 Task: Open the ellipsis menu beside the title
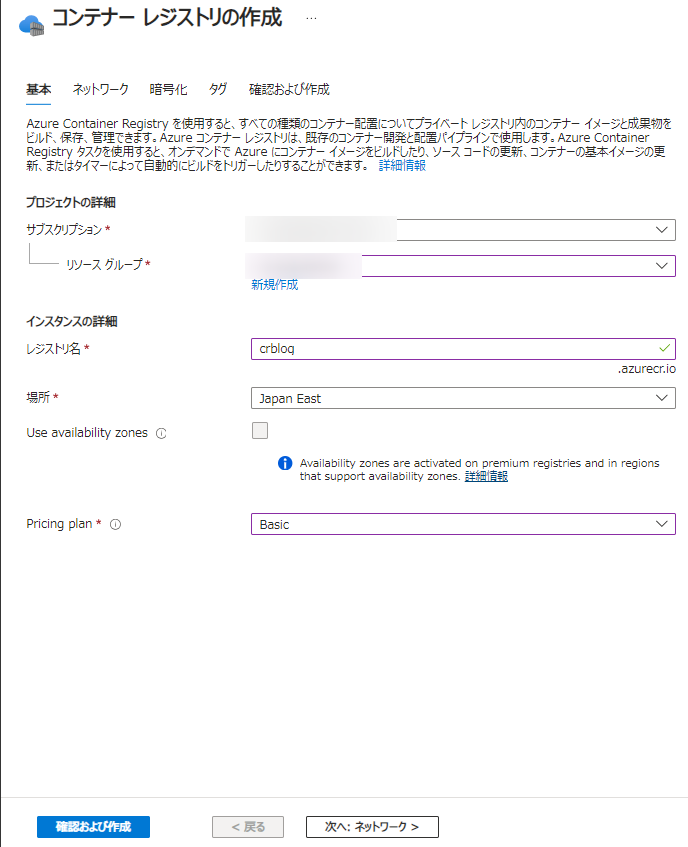pyautogui.click(x=311, y=18)
